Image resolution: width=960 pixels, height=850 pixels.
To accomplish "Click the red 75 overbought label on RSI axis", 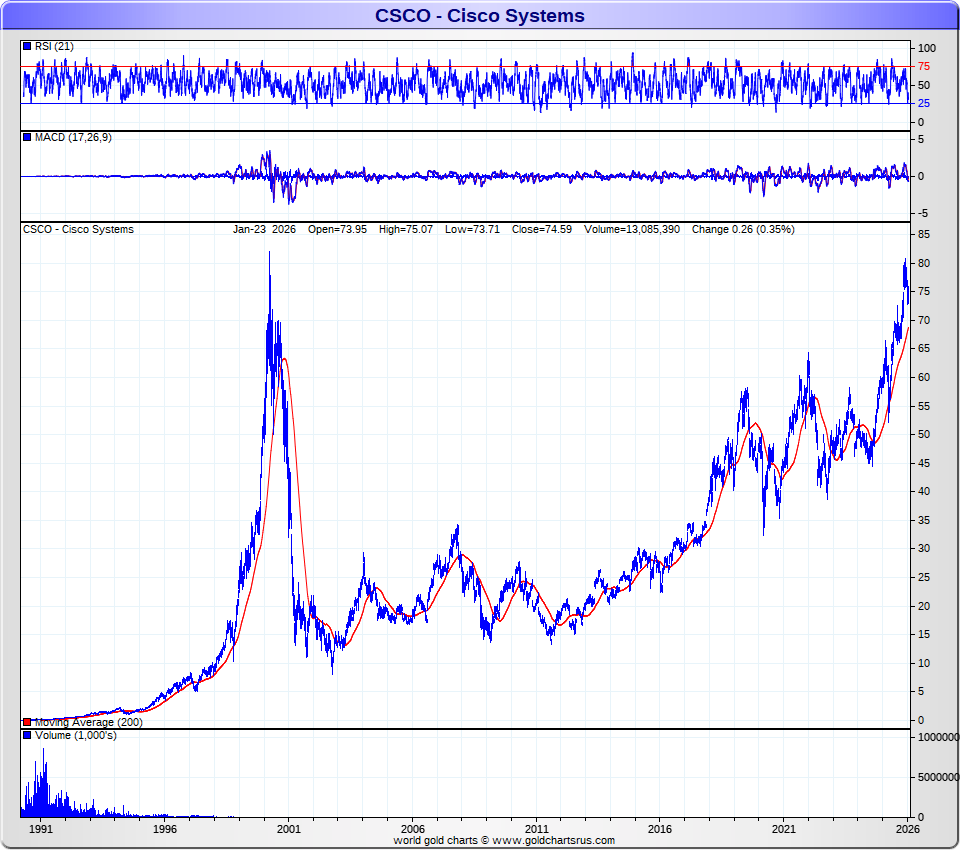I will click(x=926, y=66).
